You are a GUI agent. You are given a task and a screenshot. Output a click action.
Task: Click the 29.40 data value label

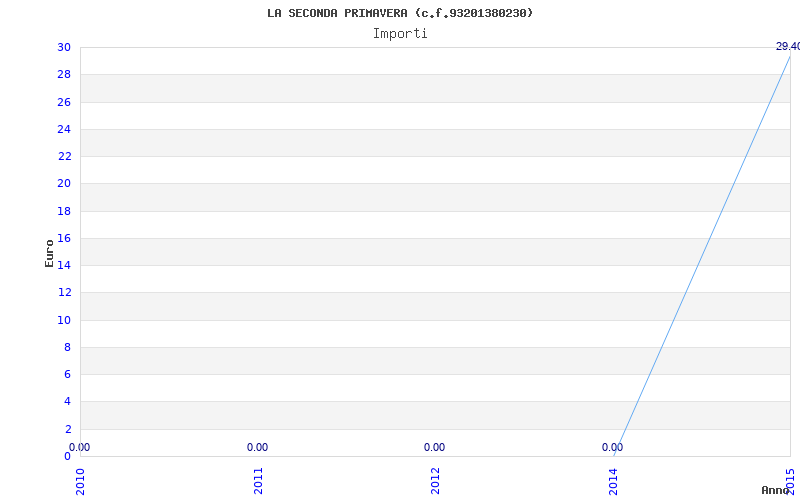[x=788, y=46]
